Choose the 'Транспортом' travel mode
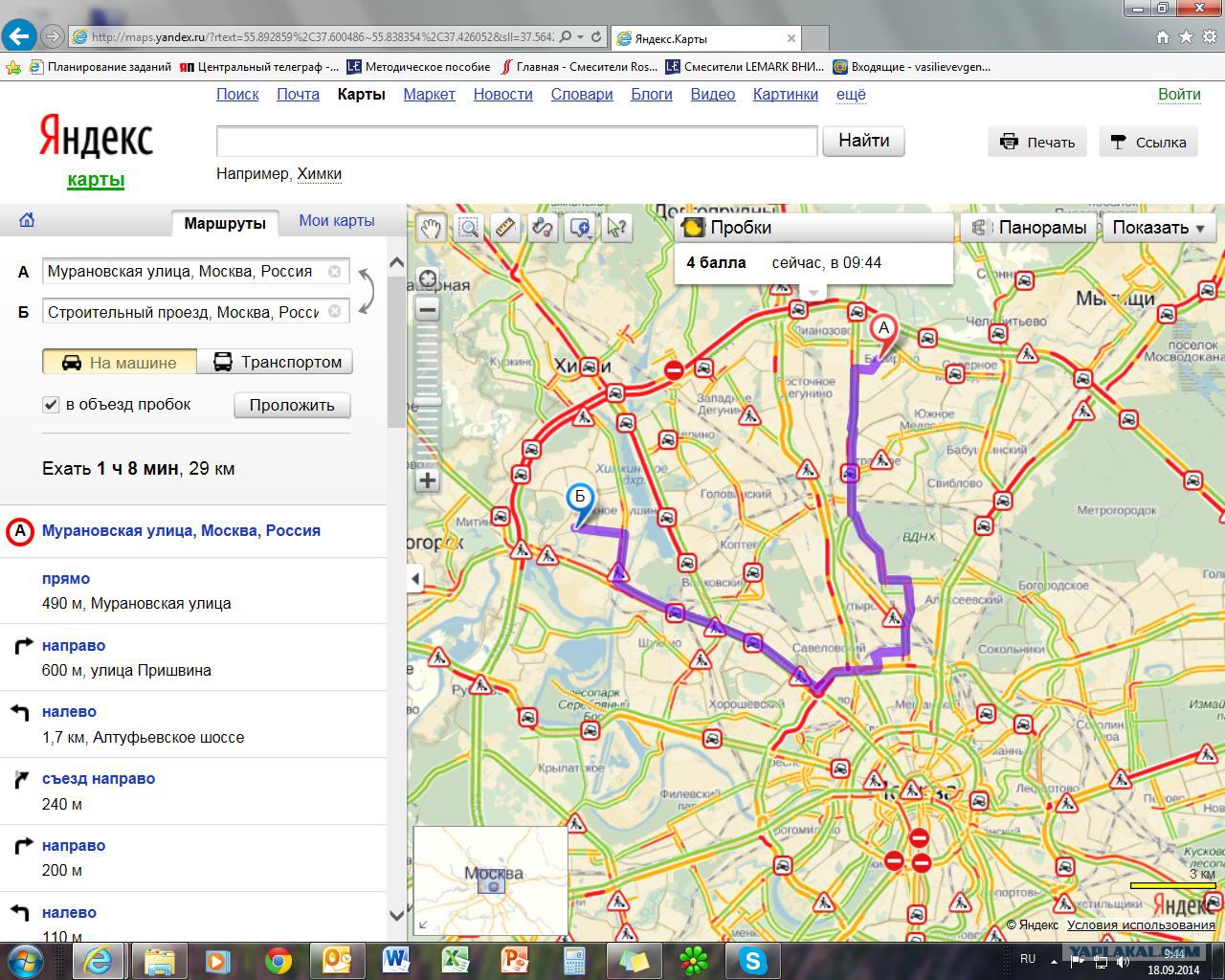 point(275,363)
